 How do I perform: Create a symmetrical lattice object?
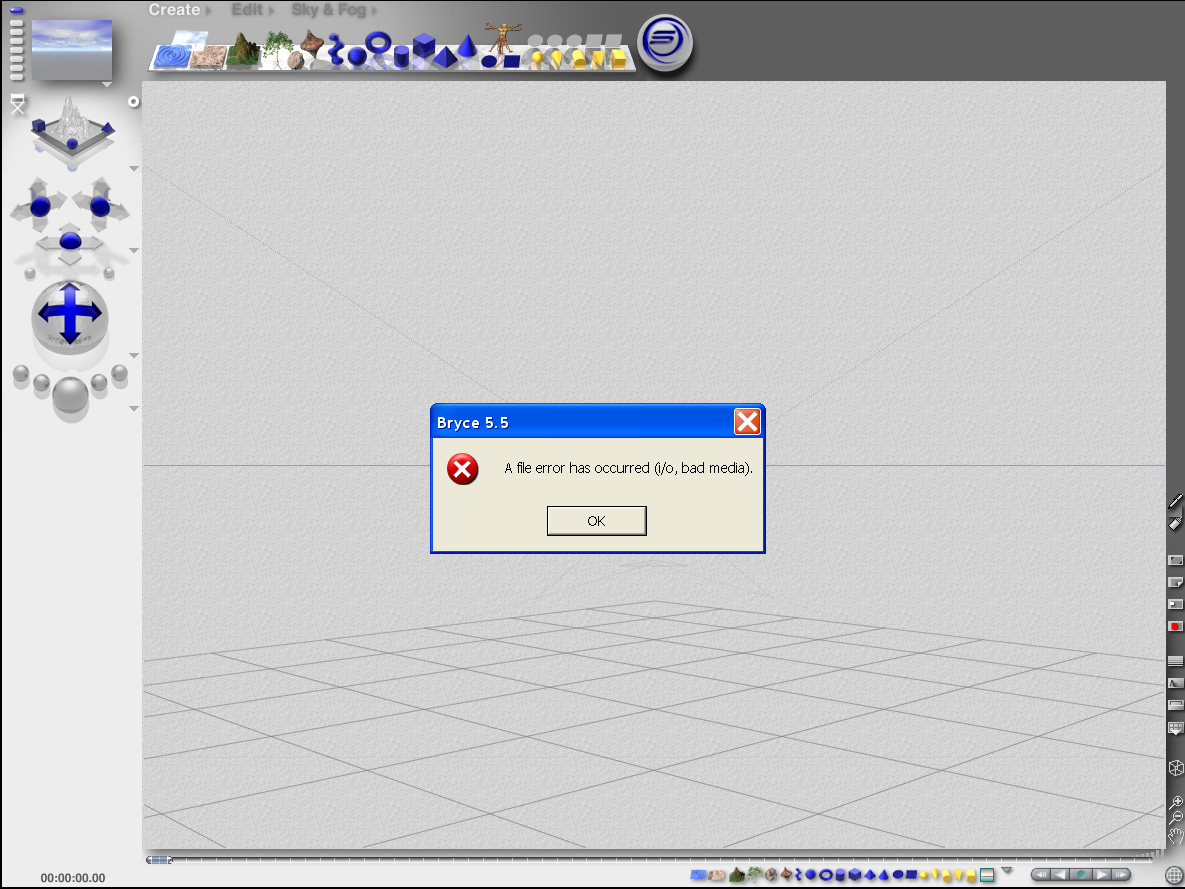pyautogui.click(x=311, y=42)
